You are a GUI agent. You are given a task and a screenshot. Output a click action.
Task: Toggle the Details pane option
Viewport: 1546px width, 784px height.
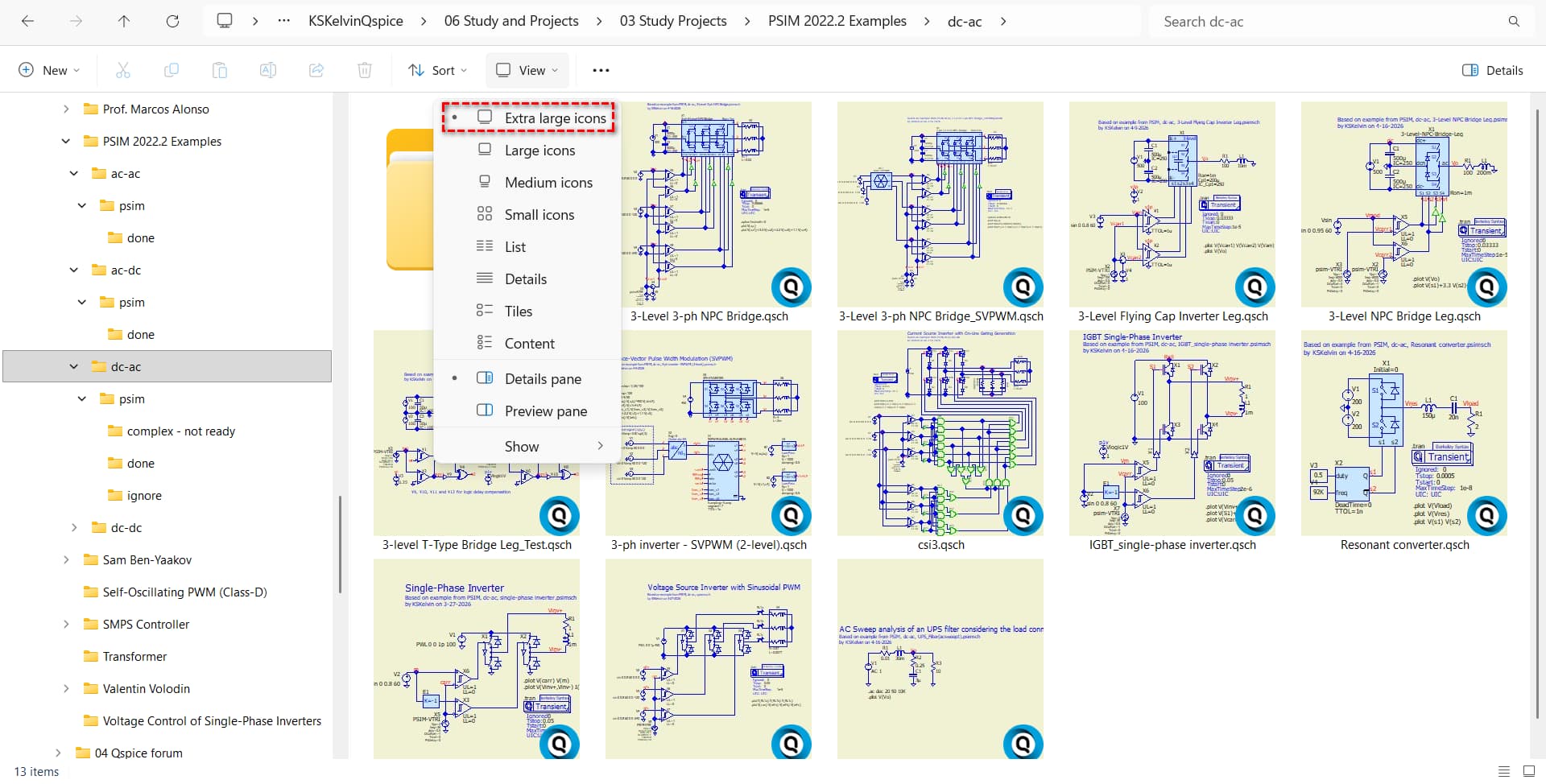[x=542, y=379]
